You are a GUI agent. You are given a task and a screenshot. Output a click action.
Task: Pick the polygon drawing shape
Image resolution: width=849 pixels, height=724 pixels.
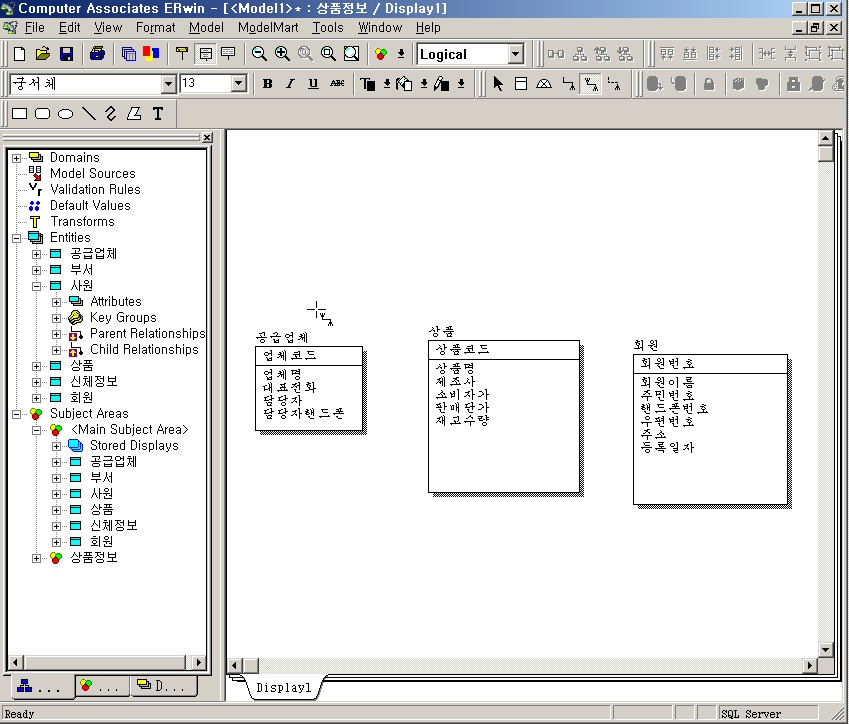tap(134, 114)
